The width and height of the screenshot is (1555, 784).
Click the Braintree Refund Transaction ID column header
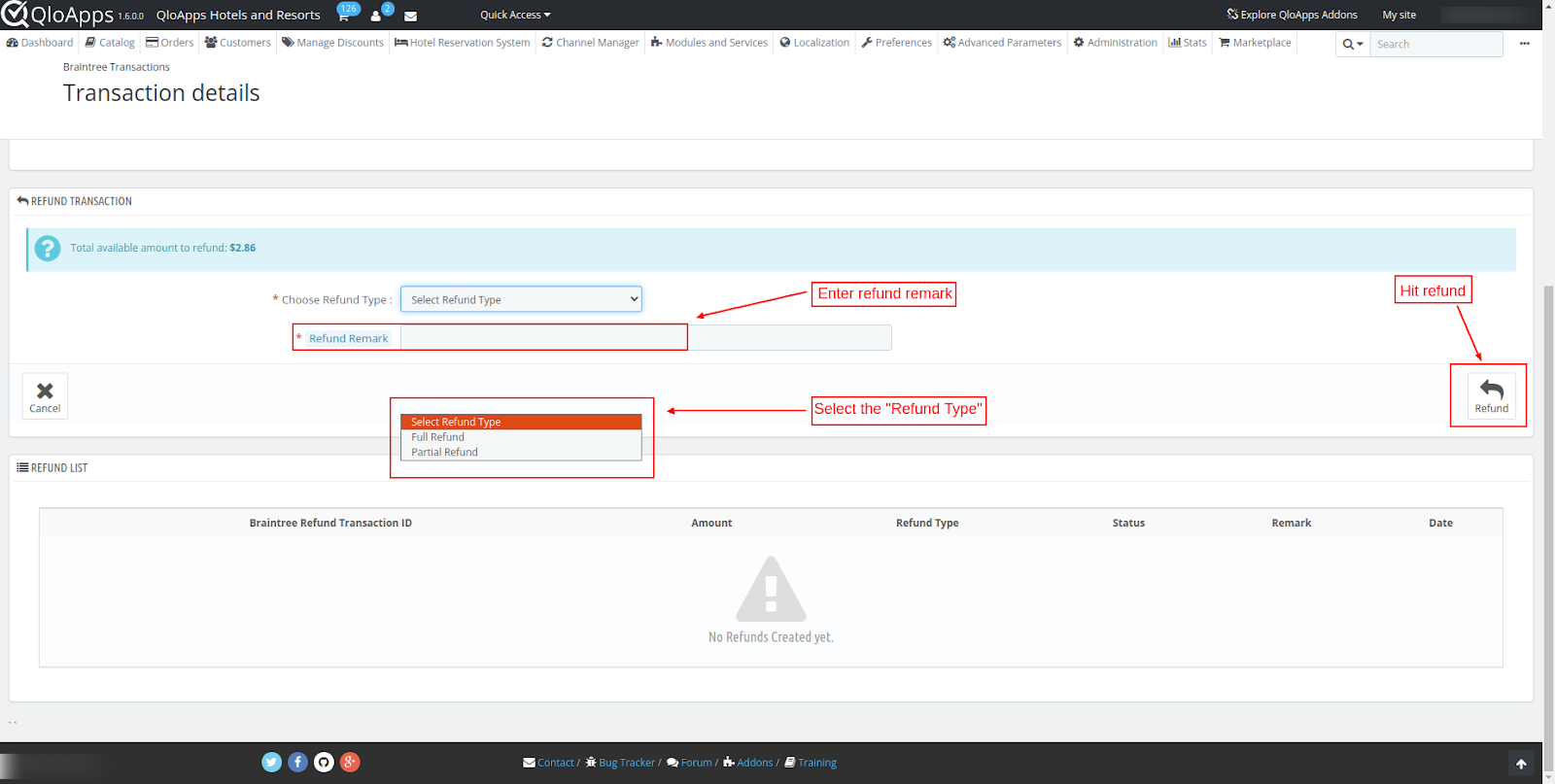pos(330,523)
